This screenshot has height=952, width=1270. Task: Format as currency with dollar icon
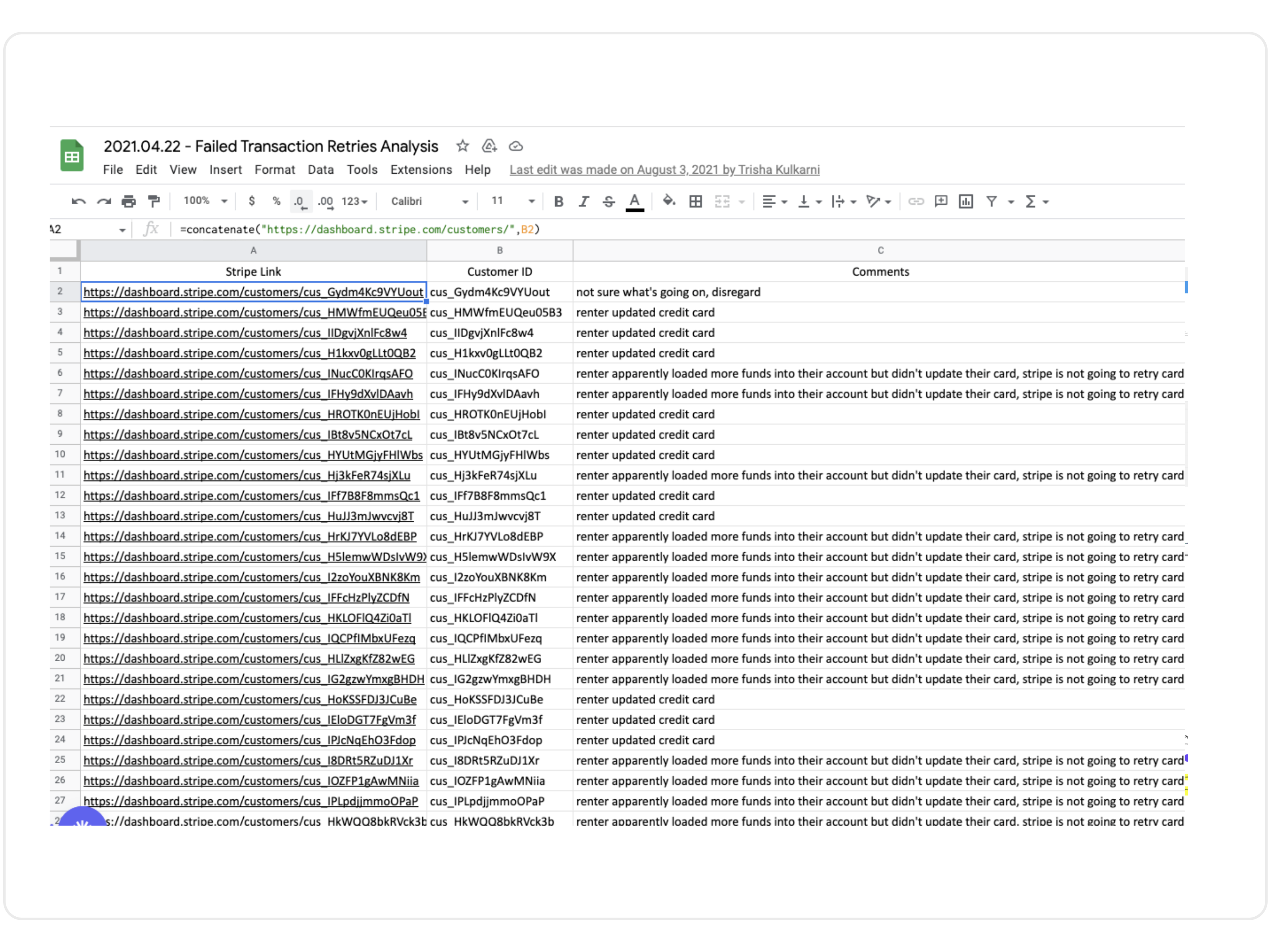coord(252,201)
